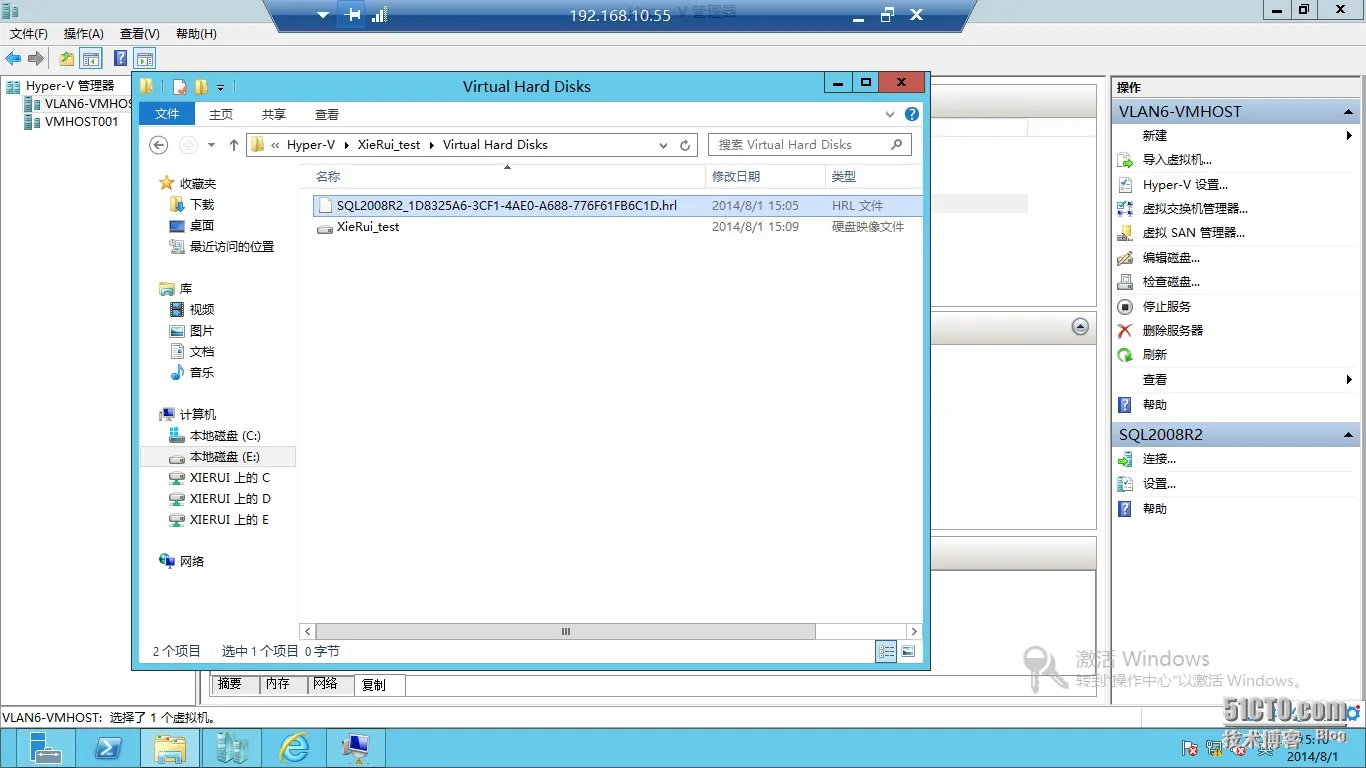Click 删除服务器 in actions pane
This screenshot has height=768, width=1366.
pyautogui.click(x=1172, y=330)
